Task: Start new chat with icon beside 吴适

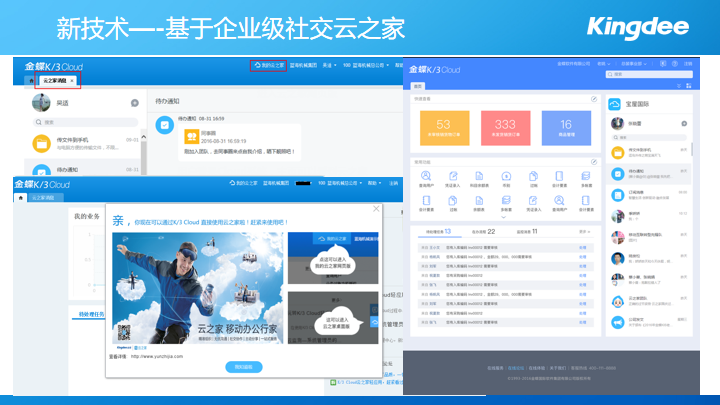Action: [x=135, y=103]
